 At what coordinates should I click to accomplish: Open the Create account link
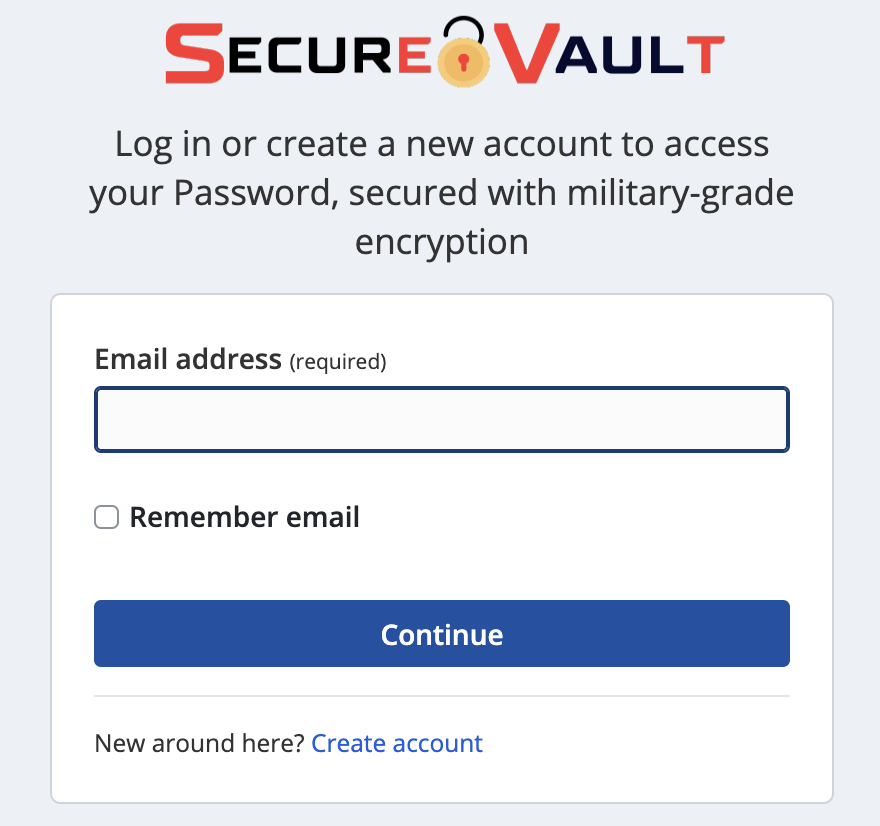(x=397, y=743)
